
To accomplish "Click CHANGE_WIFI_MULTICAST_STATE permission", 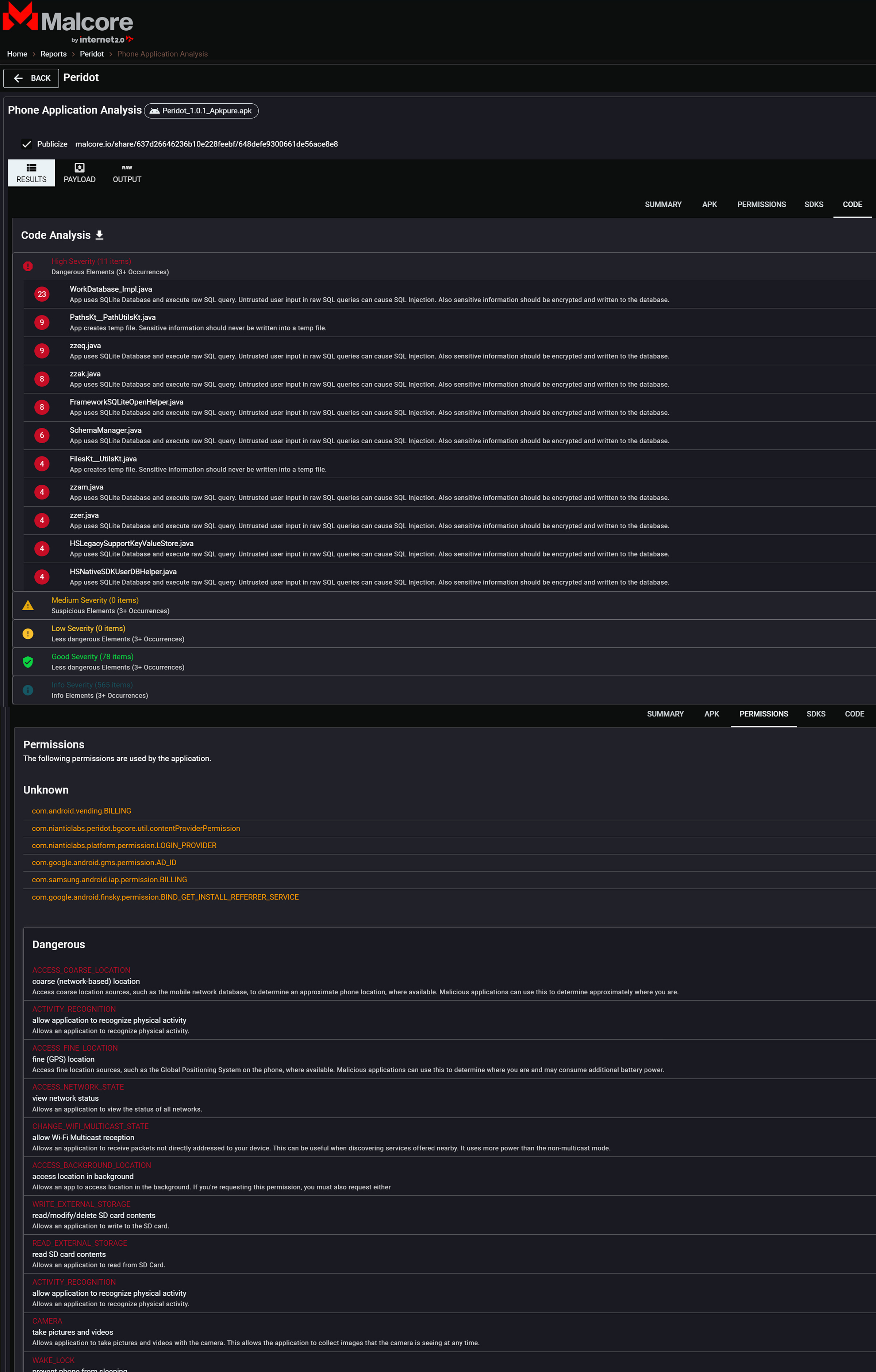I will coord(91,1127).
